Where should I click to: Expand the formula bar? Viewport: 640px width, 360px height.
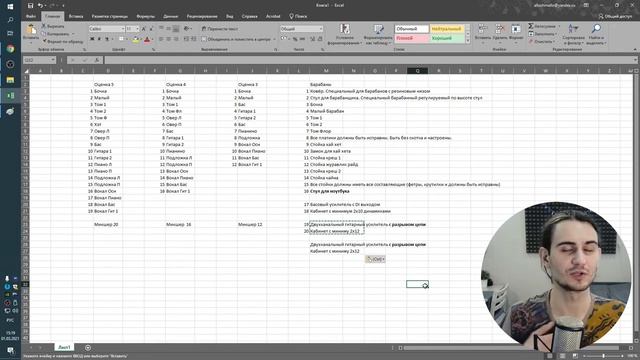point(636,60)
